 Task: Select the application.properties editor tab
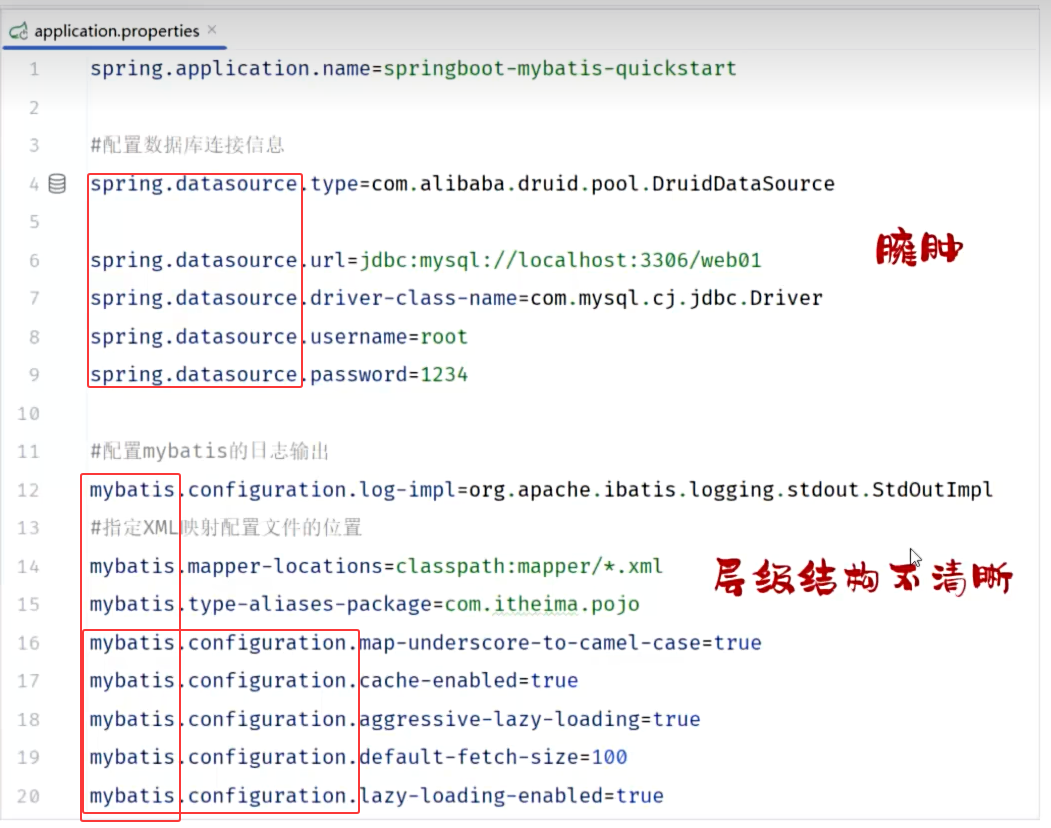coord(116,31)
